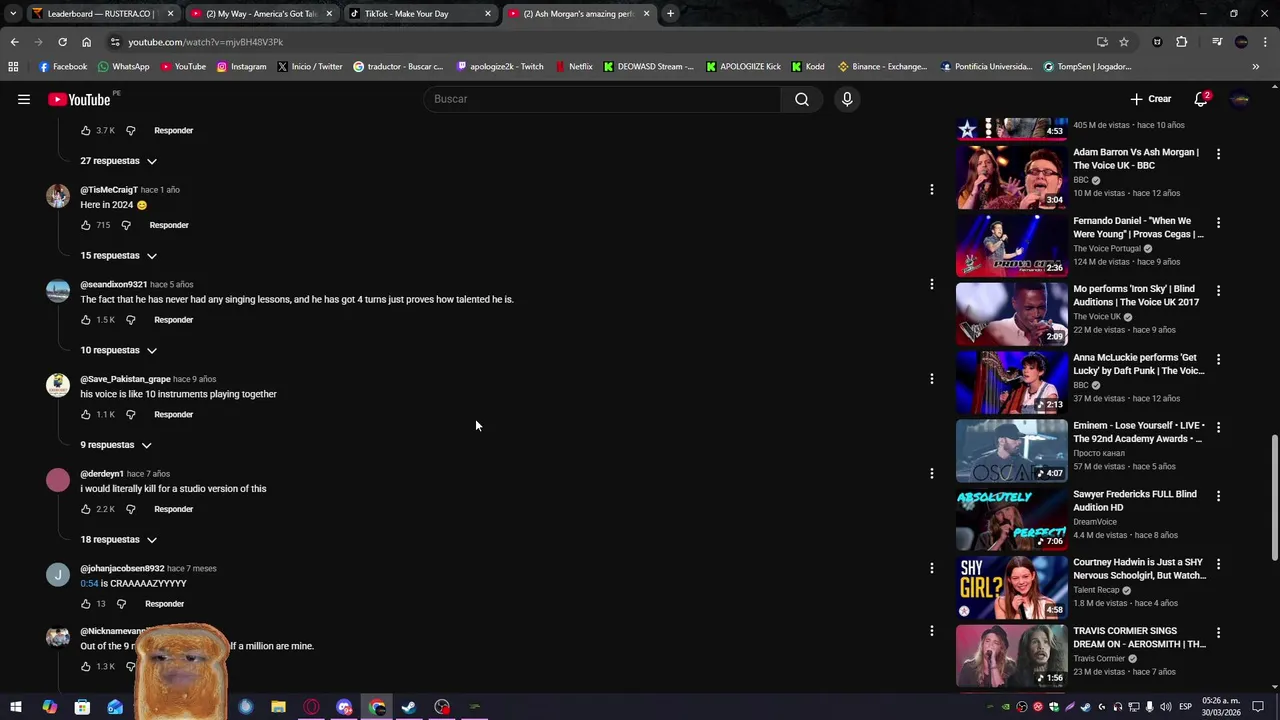Click inside the Buscar search field
The height and width of the screenshot is (720, 1280).
[x=603, y=99]
